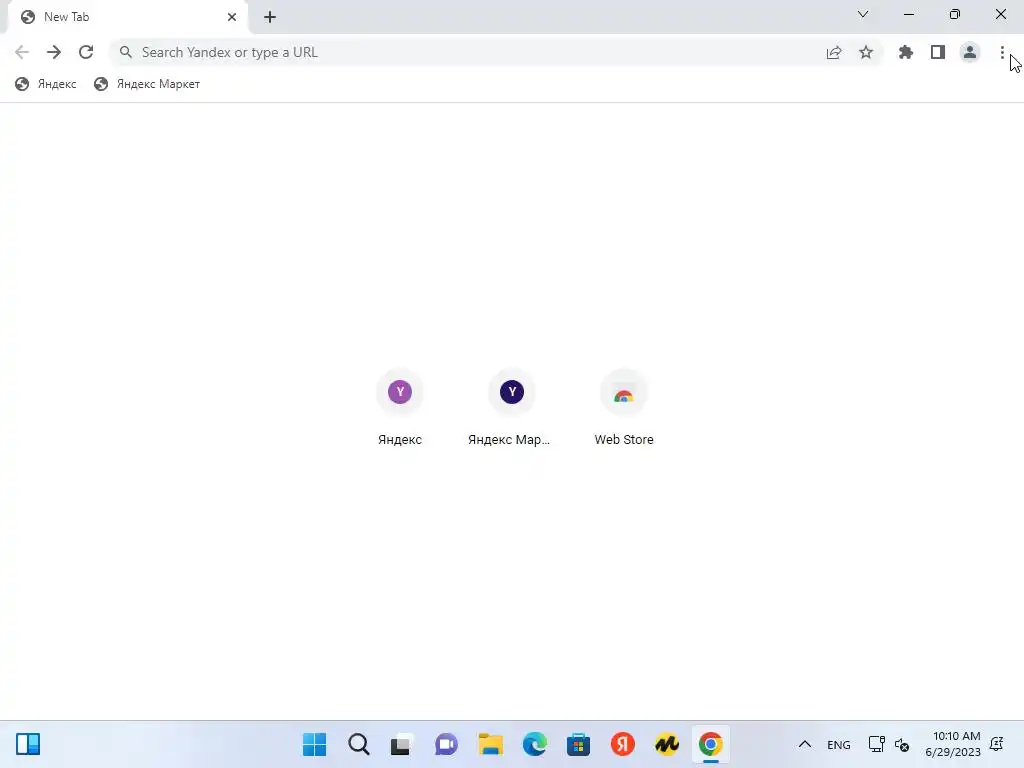Open the clock and date flyout
Viewport: 1024px width, 768px height.
pos(953,744)
